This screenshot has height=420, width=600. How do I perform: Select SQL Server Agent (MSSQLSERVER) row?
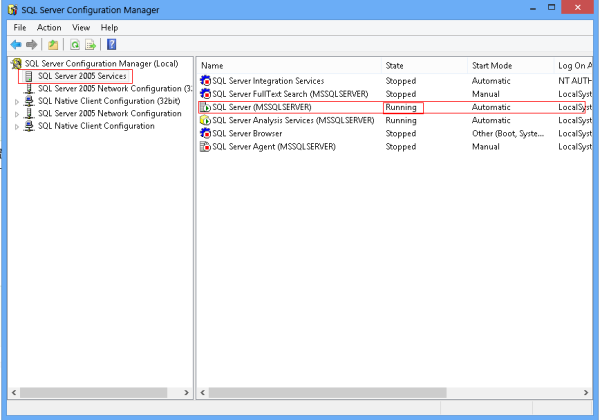coord(395,147)
